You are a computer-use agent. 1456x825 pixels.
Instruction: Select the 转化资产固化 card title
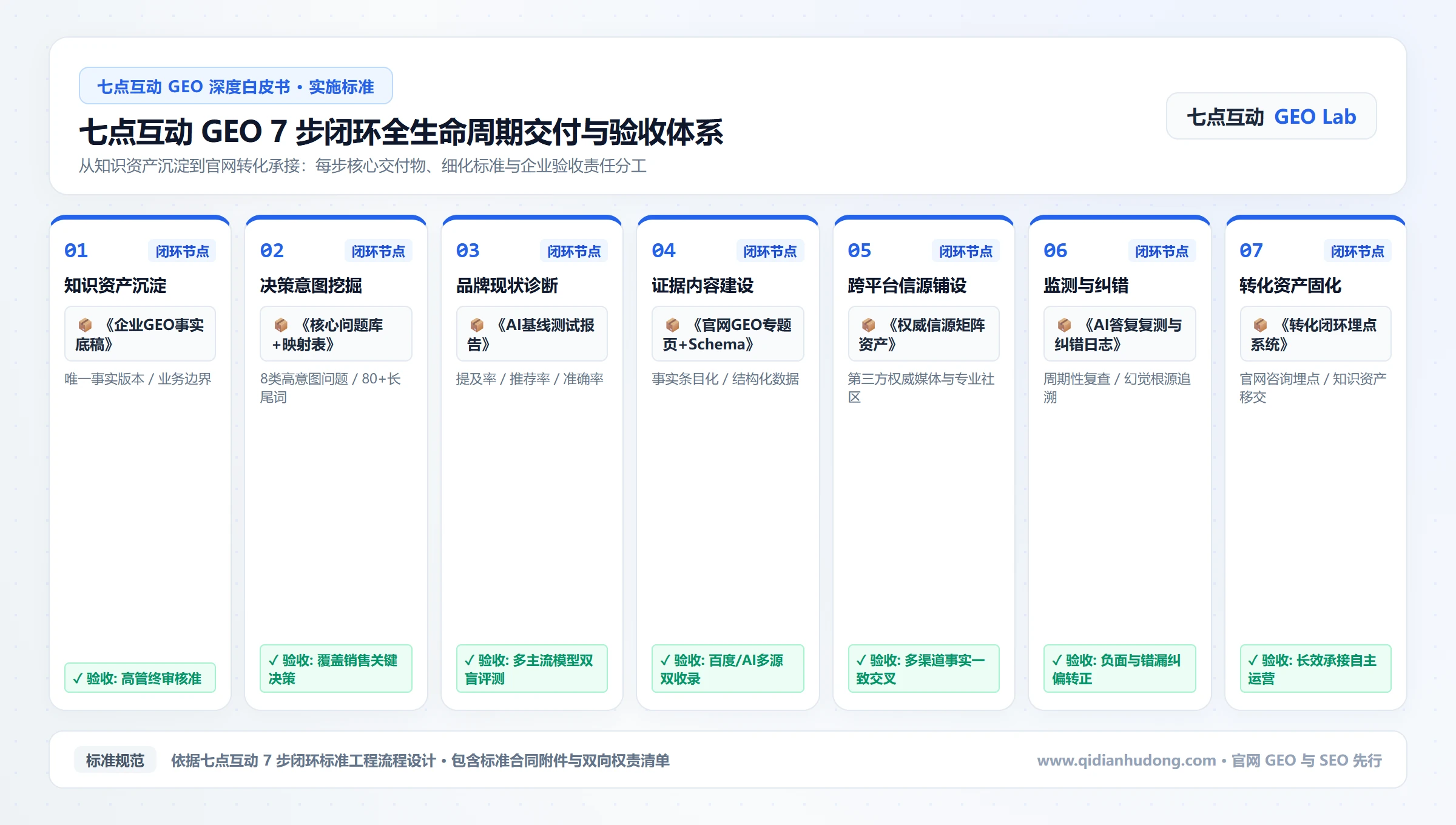1290,285
